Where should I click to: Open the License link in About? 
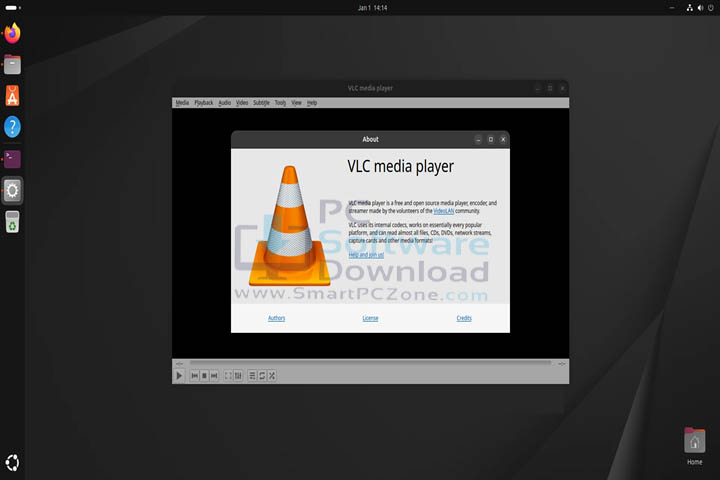[x=370, y=318]
